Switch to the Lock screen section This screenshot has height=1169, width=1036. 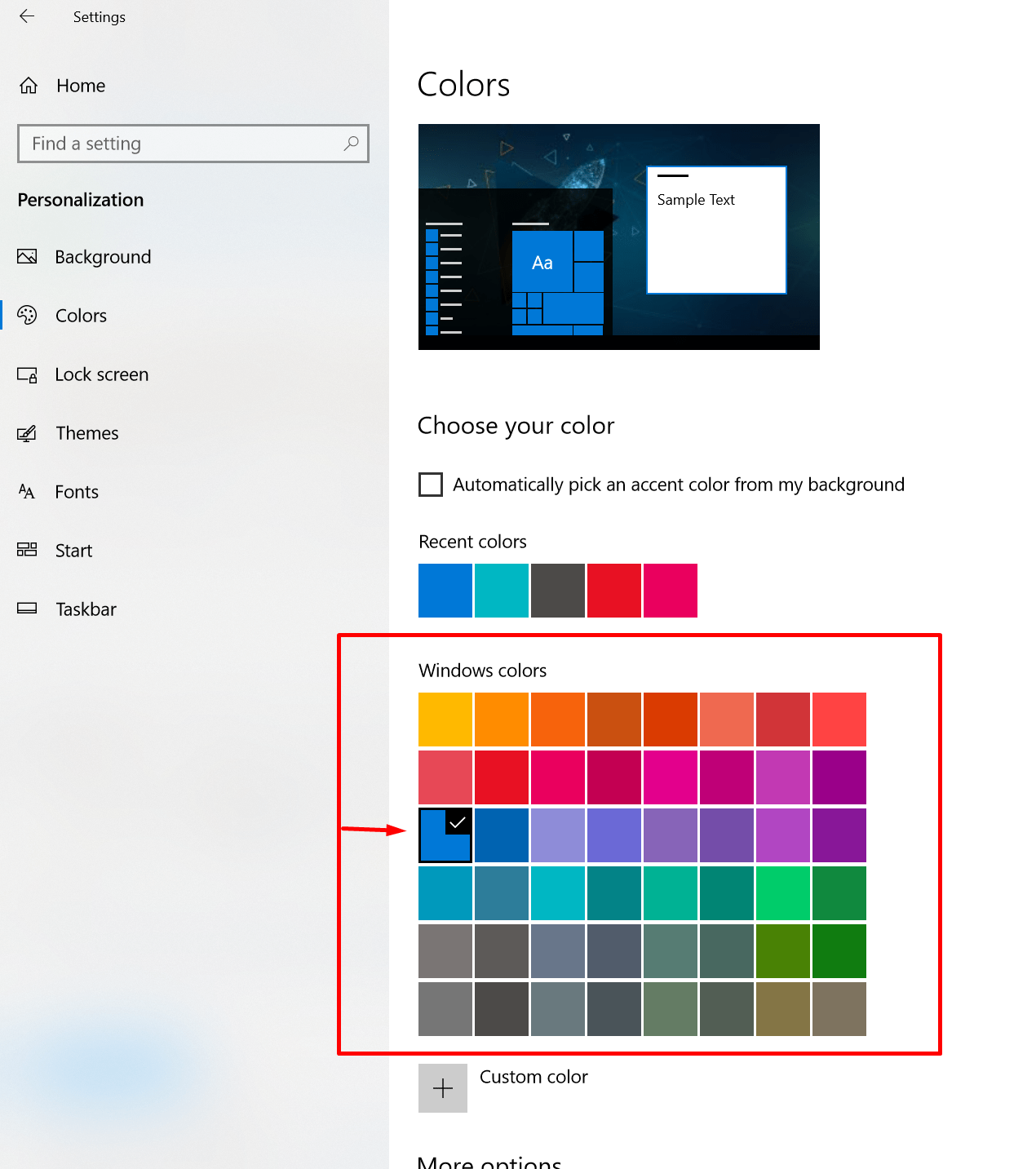pos(101,374)
